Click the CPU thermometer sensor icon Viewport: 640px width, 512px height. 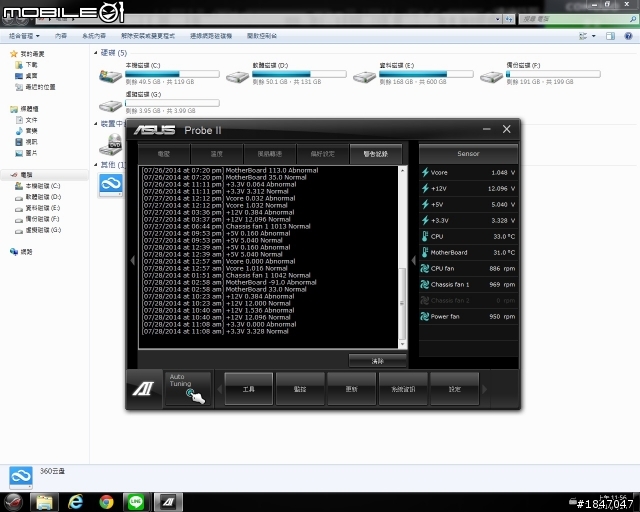pyautogui.click(x=425, y=236)
